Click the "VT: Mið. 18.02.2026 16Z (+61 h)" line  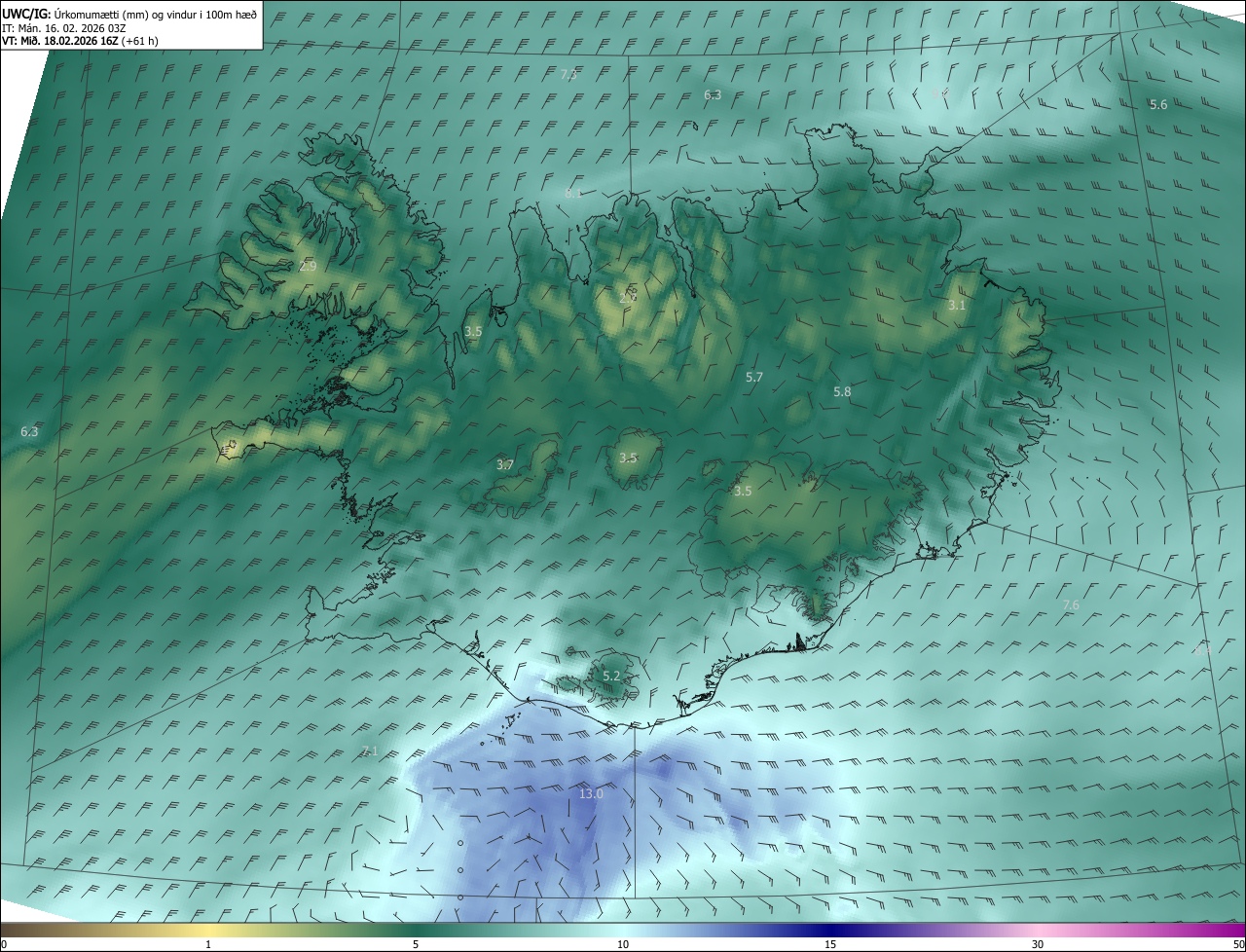80,41
